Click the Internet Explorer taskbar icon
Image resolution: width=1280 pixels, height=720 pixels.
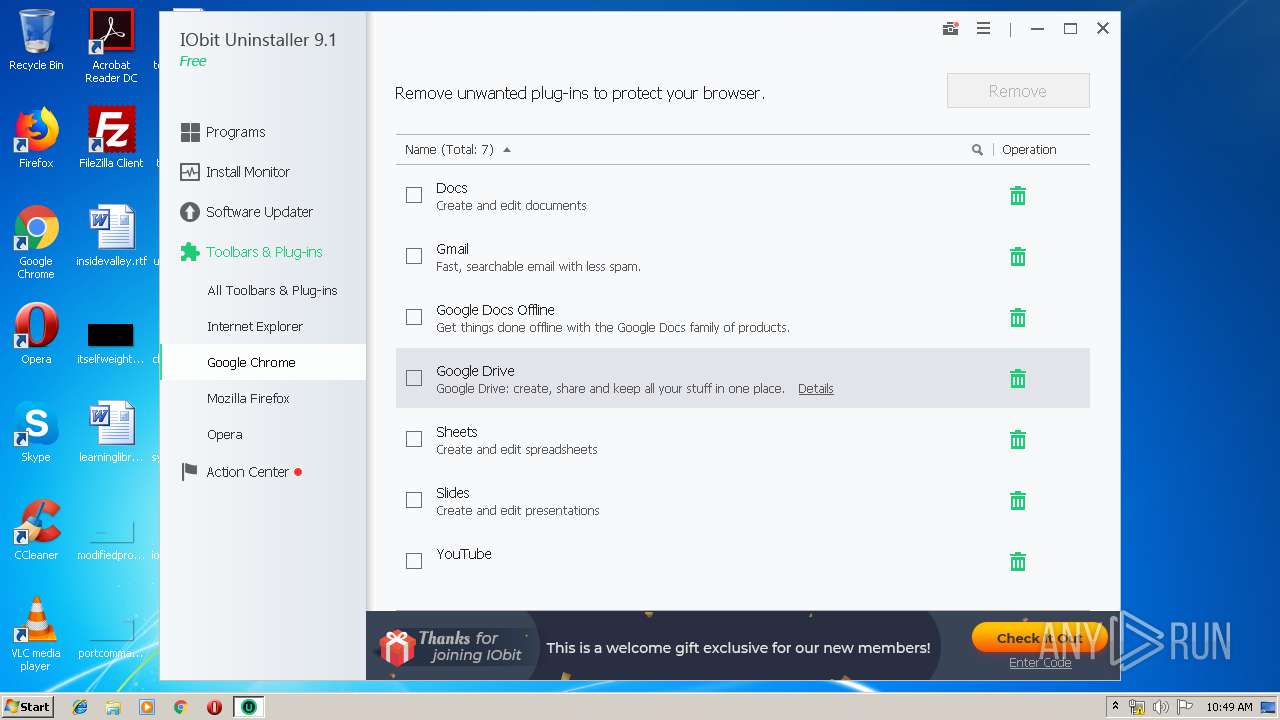(x=80, y=707)
